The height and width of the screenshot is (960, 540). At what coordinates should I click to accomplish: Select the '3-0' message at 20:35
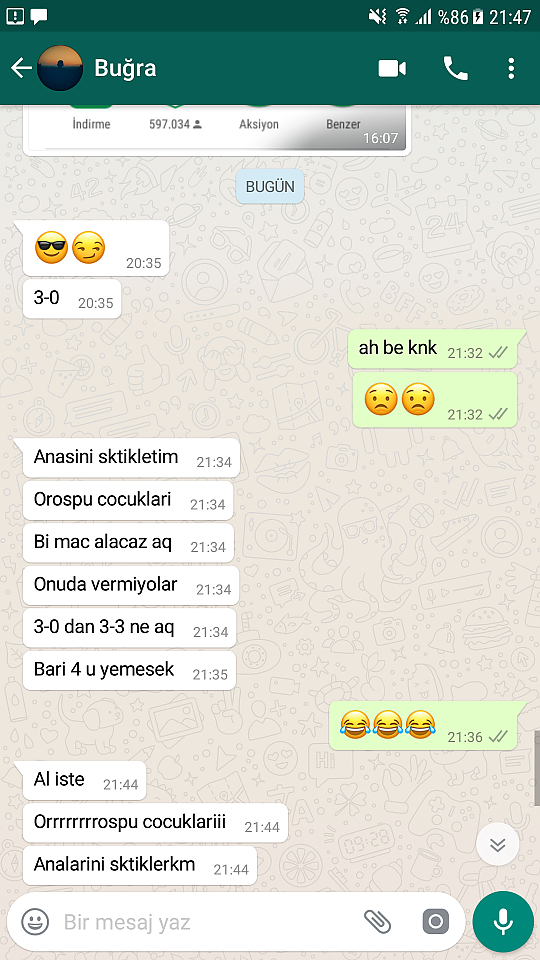72,300
